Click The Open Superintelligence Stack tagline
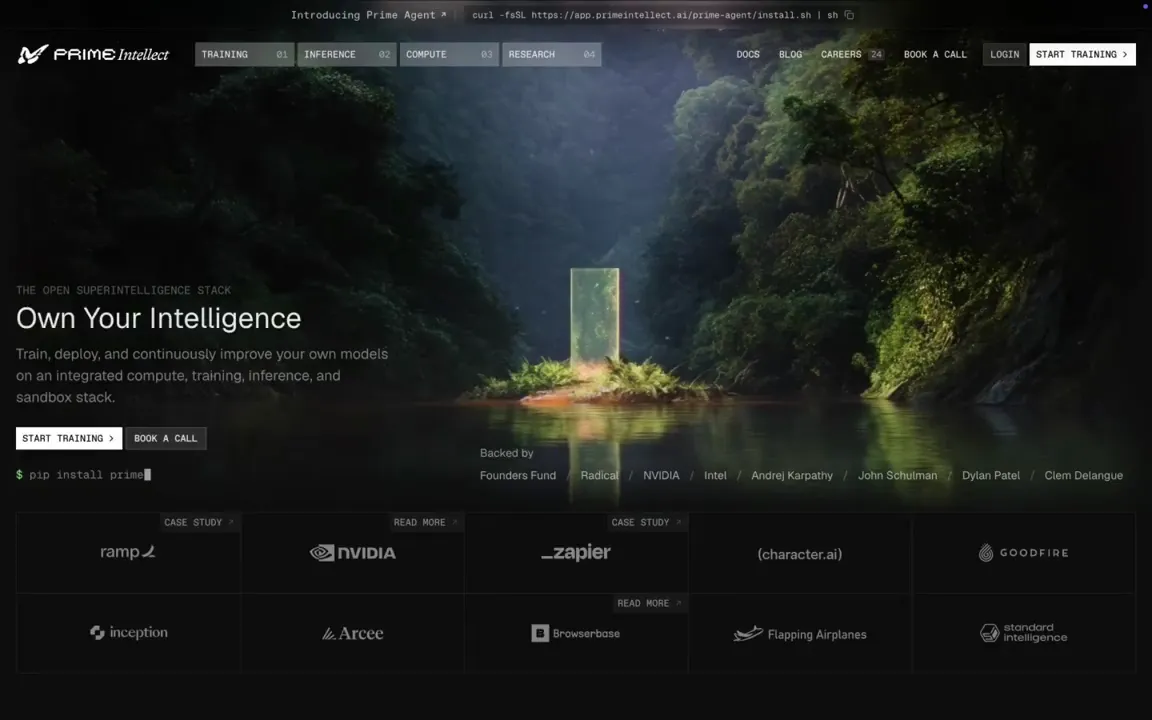The height and width of the screenshot is (720, 1152). 123,290
